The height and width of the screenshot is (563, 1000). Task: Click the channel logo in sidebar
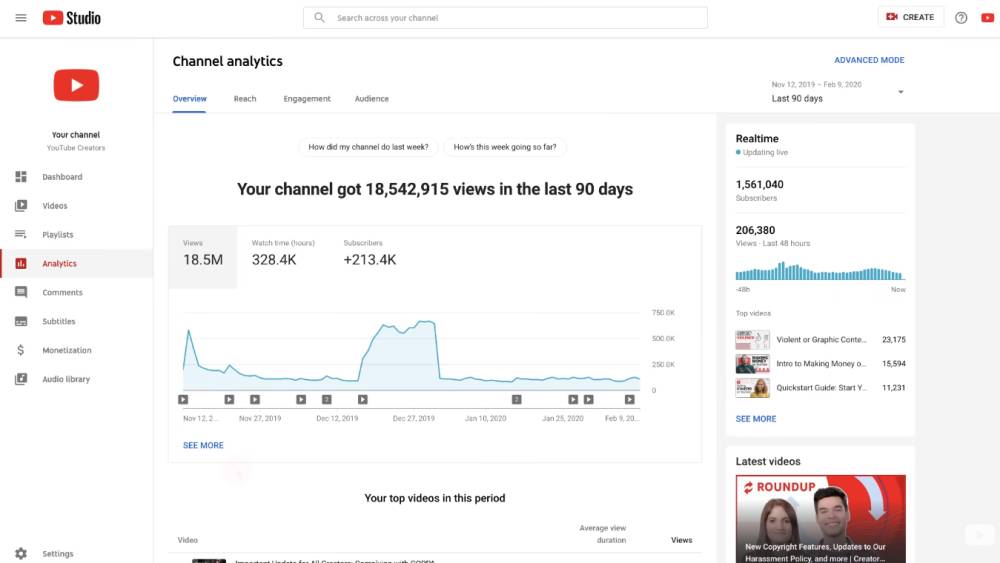76,85
